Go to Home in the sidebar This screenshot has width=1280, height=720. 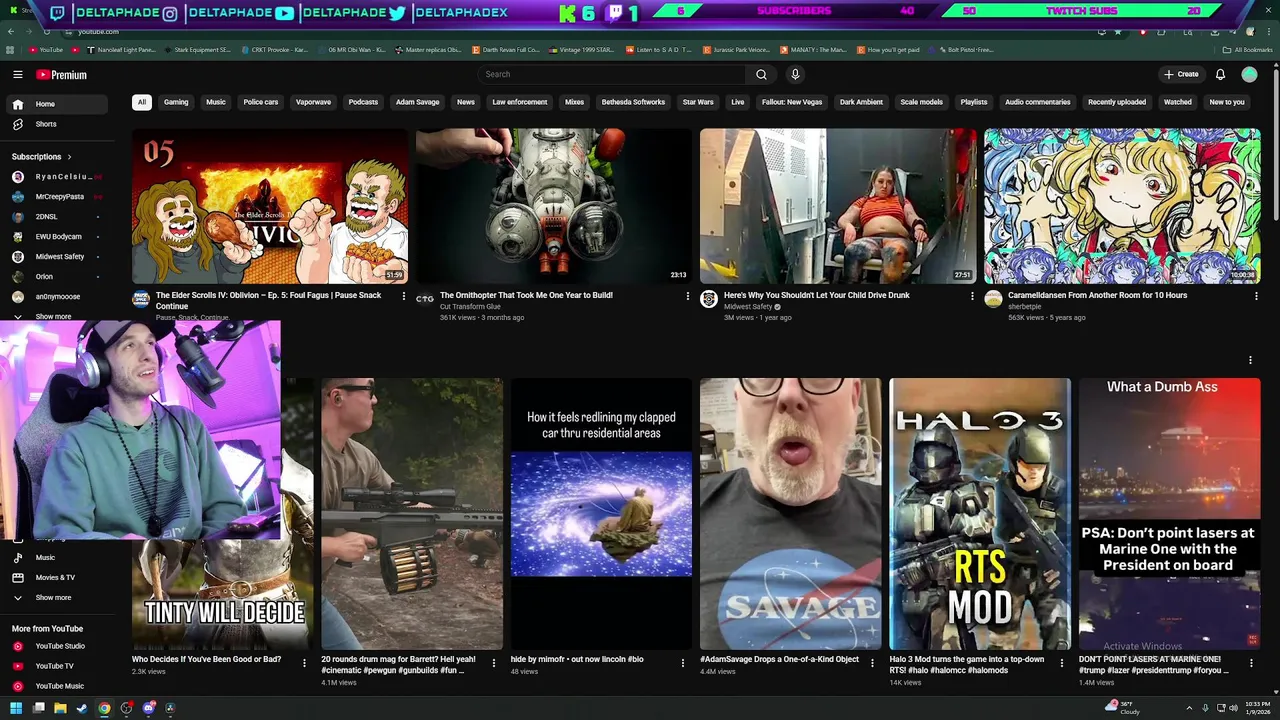pyautogui.click(x=57, y=104)
